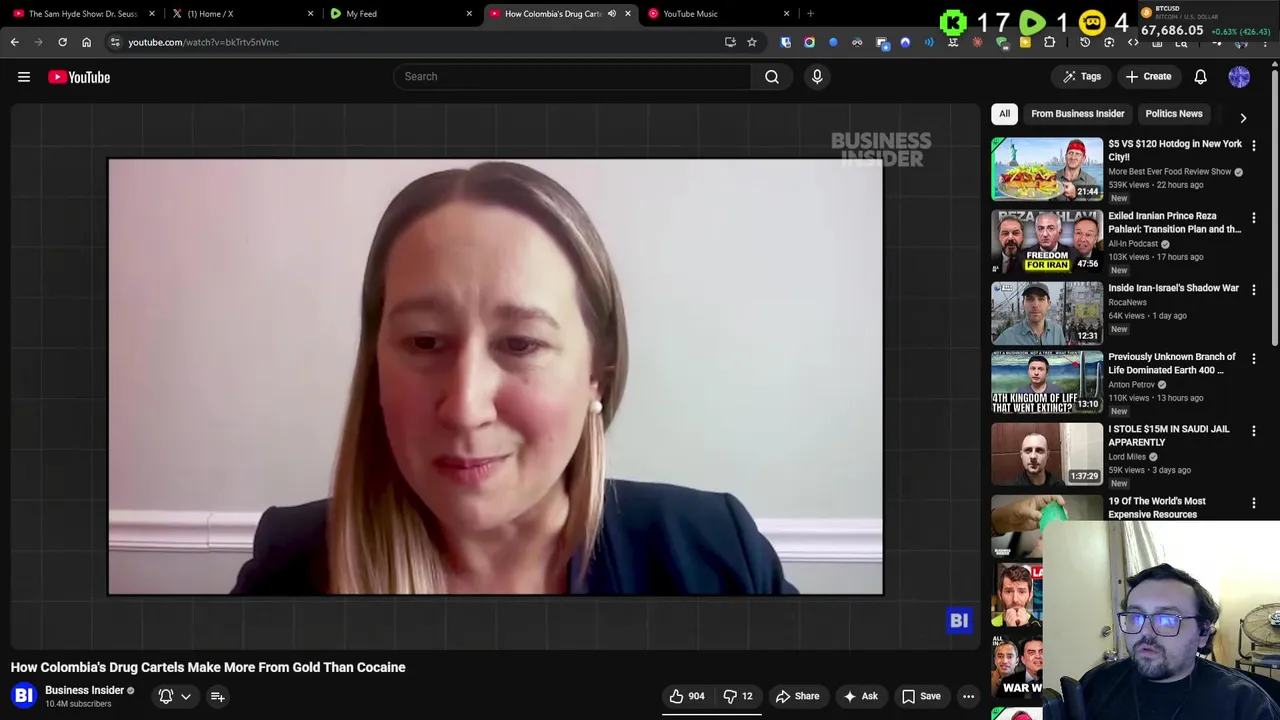Open the Create menu
Image resolution: width=1280 pixels, height=720 pixels.
pos(1147,76)
